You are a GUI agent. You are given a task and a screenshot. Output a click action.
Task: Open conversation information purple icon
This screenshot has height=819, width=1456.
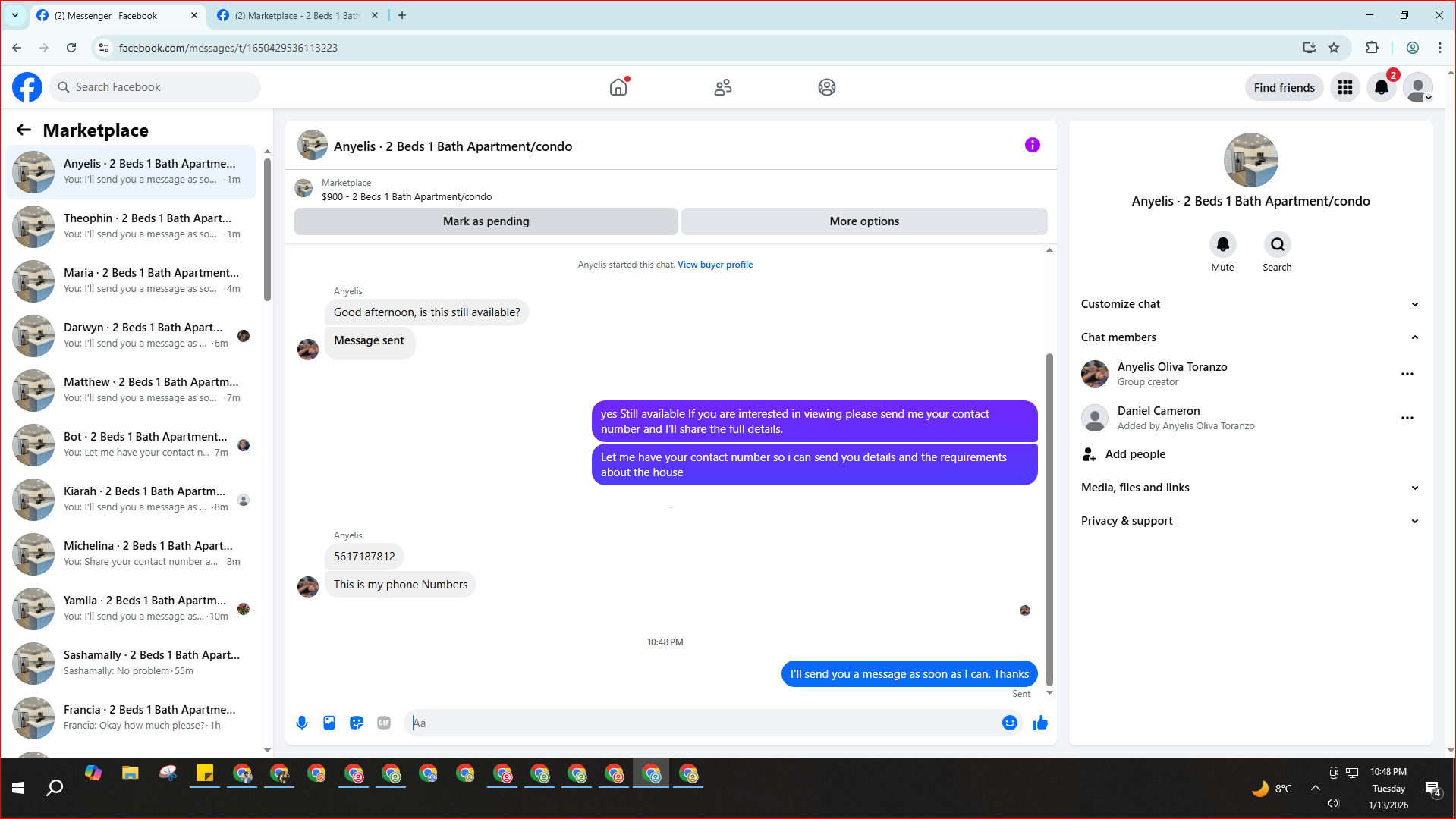tap(1033, 145)
